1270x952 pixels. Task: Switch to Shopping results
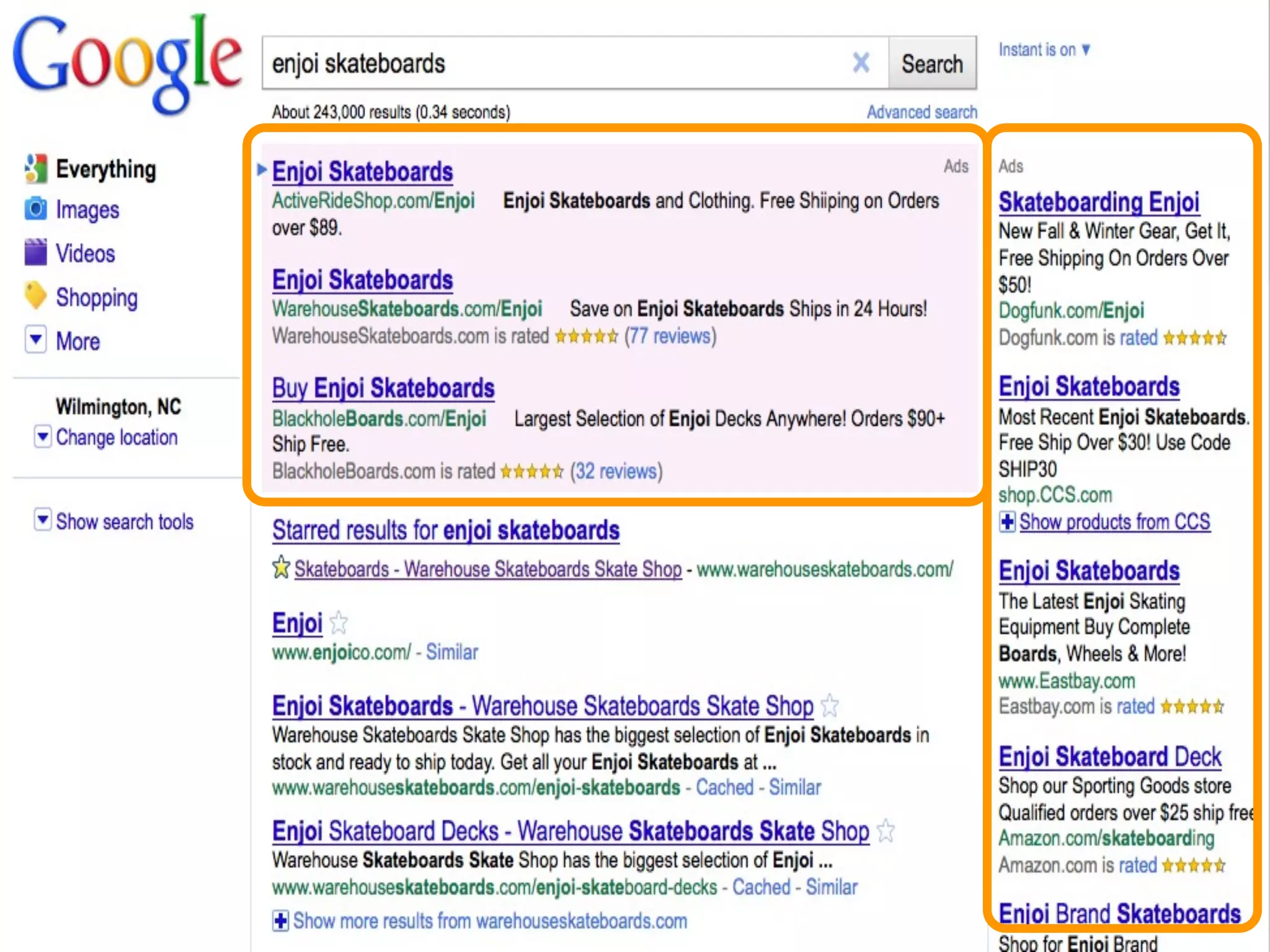97,297
